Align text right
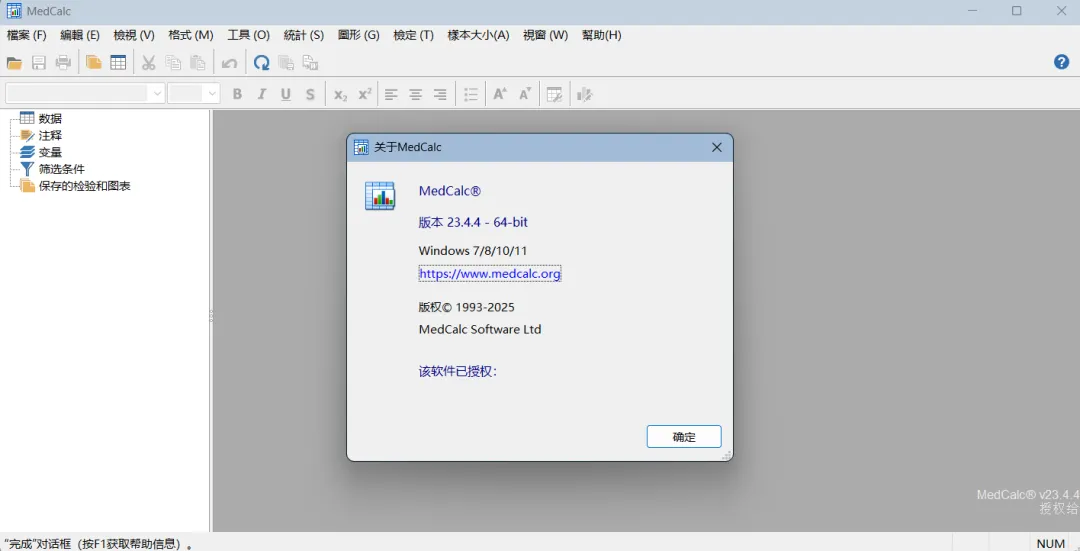The height and width of the screenshot is (551, 1080). 440,94
